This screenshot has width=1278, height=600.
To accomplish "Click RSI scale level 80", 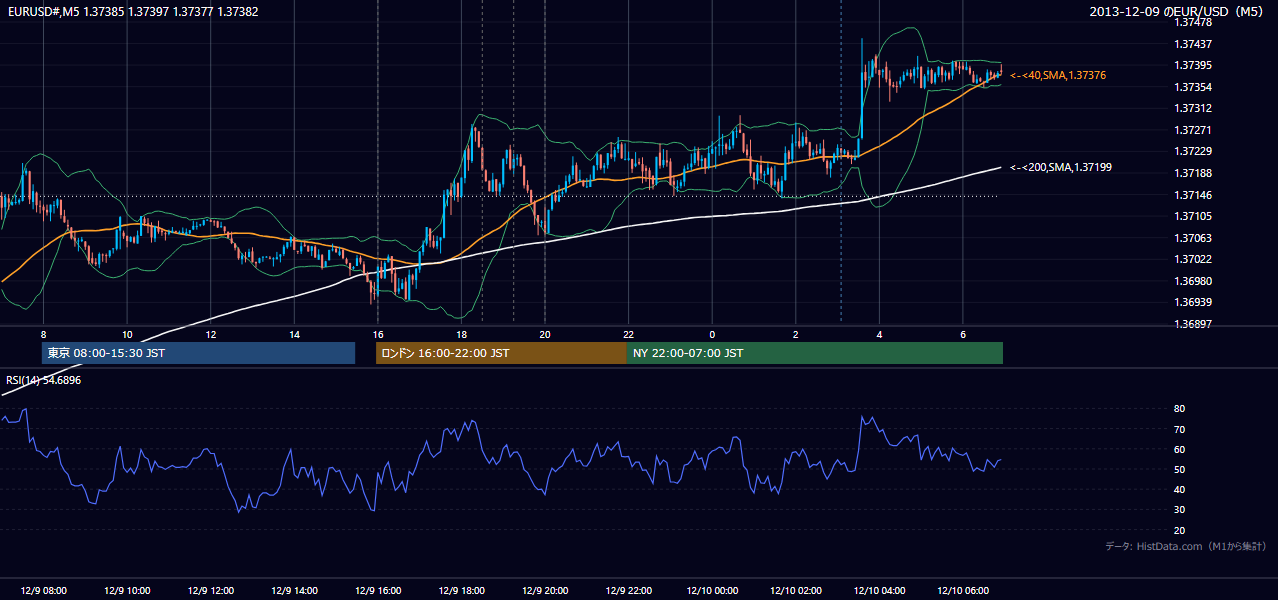I will coord(1180,409).
